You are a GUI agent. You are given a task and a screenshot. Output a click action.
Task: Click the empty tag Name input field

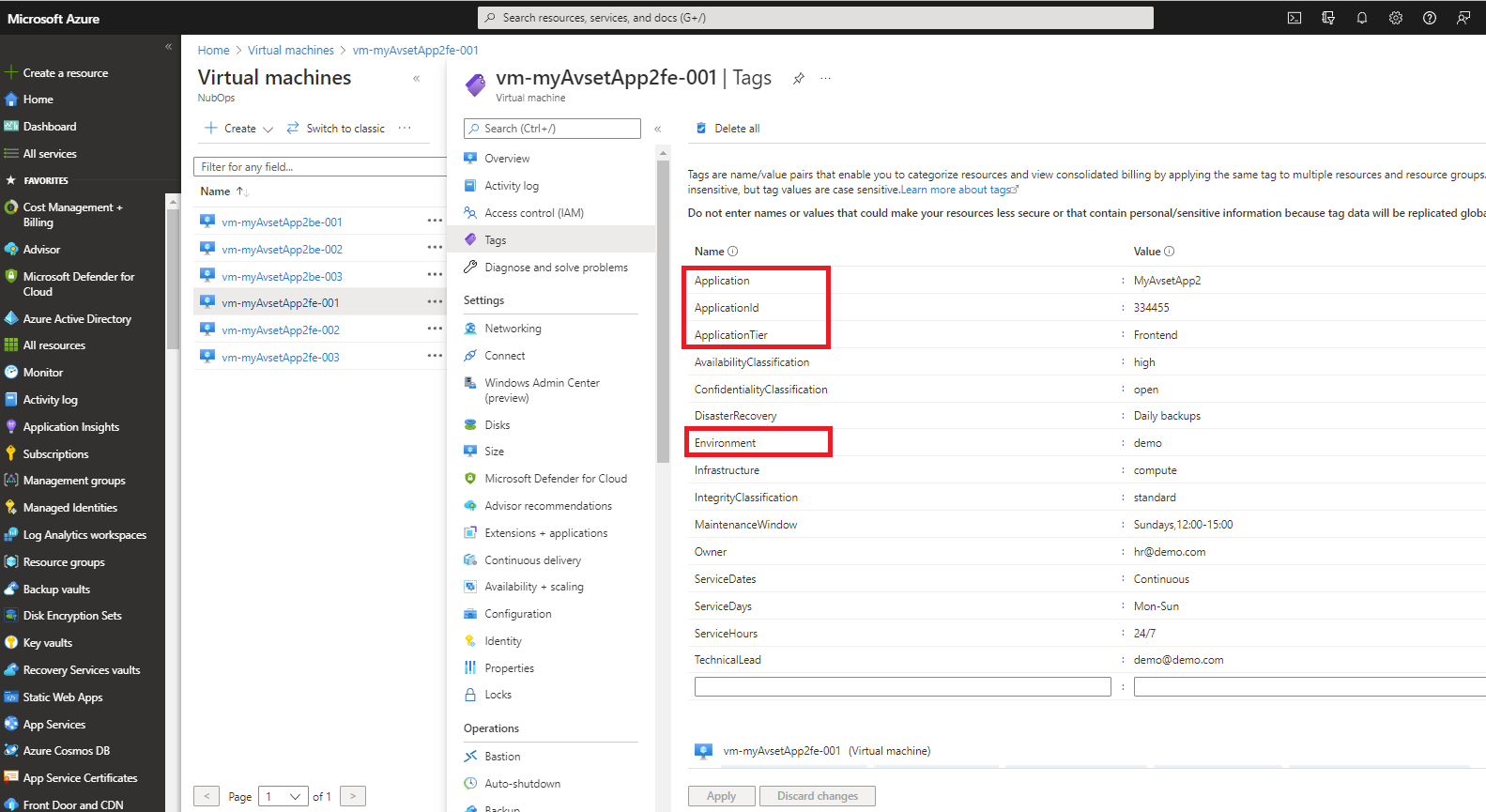[902, 687]
